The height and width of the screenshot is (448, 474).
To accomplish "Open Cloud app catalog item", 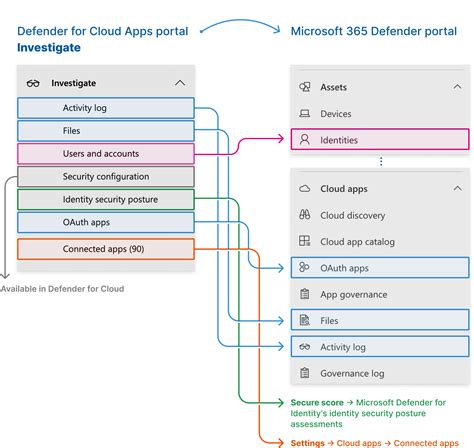I will coord(357,242).
